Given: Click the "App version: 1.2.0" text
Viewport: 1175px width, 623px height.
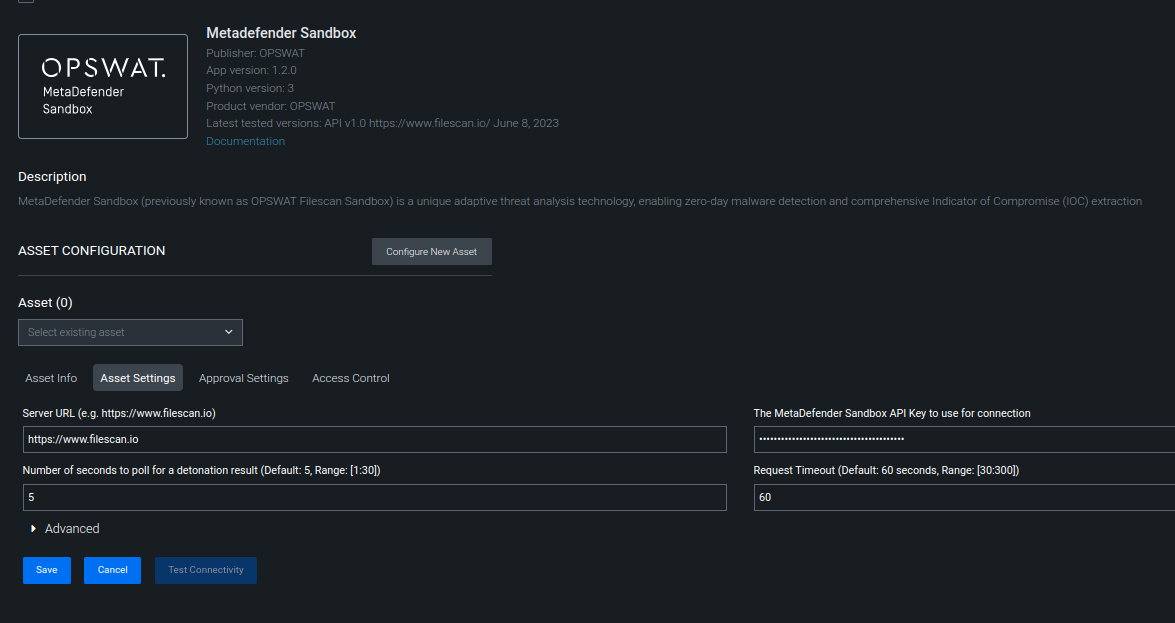Looking at the screenshot, I should (251, 70).
